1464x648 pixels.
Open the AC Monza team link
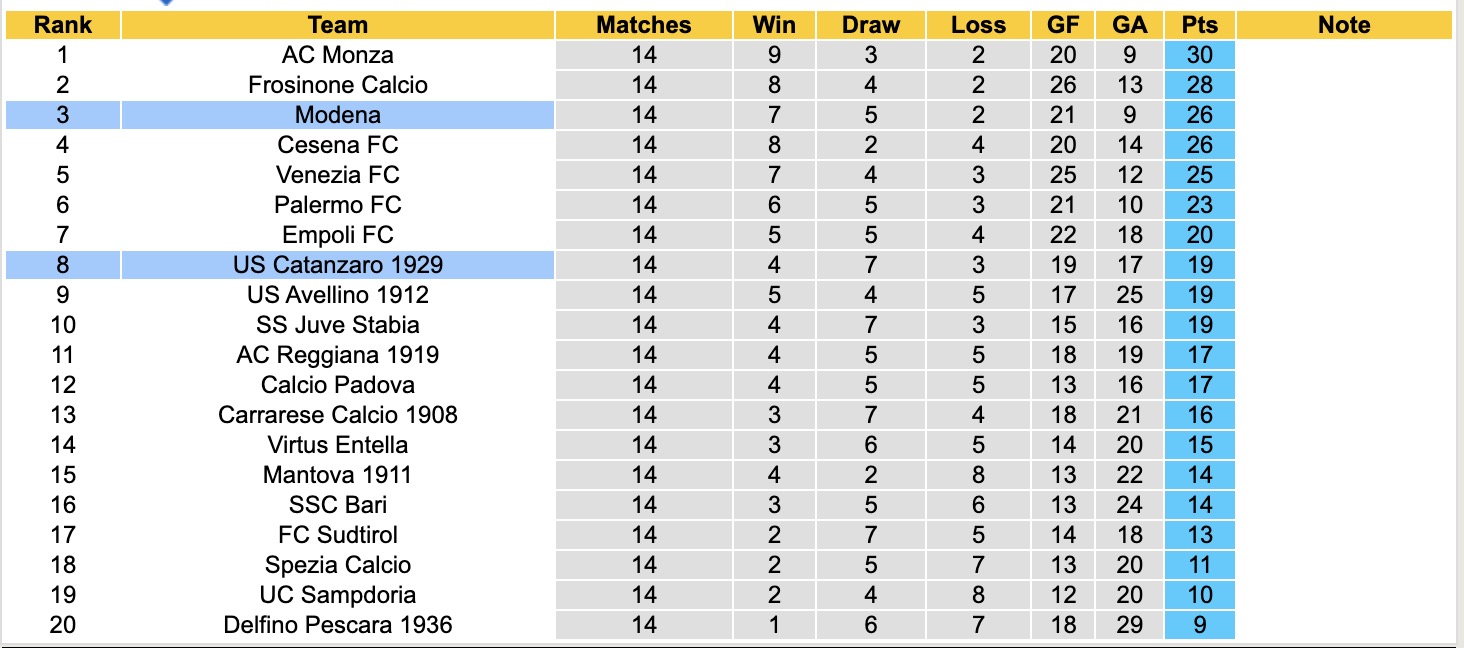338,55
